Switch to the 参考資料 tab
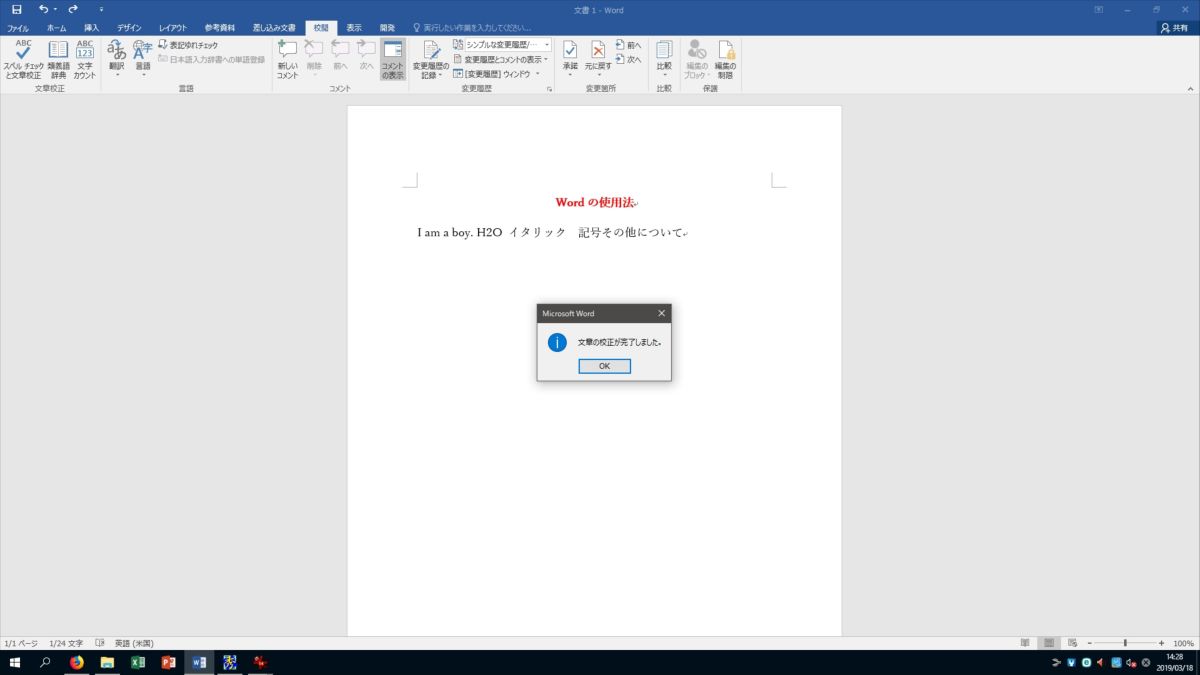Image resolution: width=1200 pixels, height=675 pixels. tap(220, 28)
